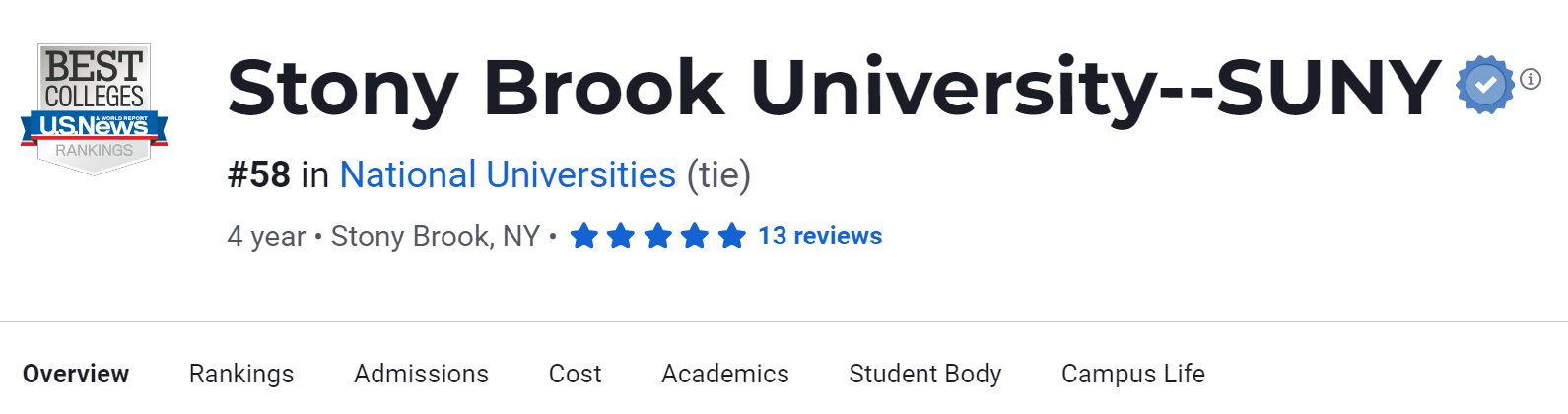The height and width of the screenshot is (414, 1568).
Task: Click the Best Colleges U.S. News rankings badge
Action: (x=95, y=108)
